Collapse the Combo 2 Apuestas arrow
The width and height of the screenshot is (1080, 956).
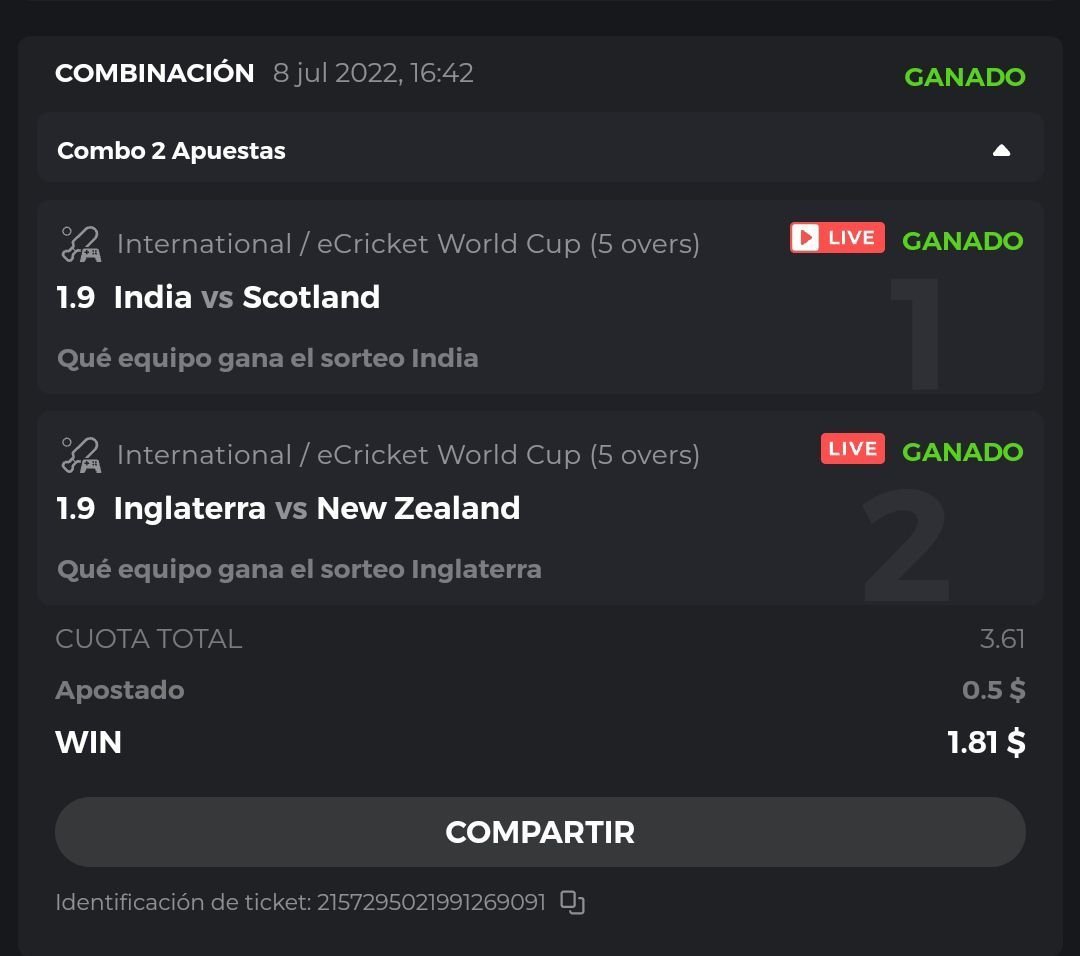[1001, 151]
